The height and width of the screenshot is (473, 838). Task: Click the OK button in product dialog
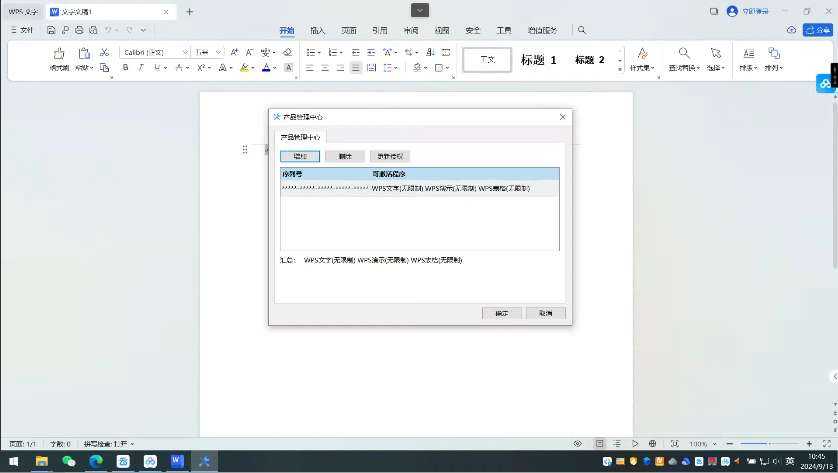coord(501,313)
